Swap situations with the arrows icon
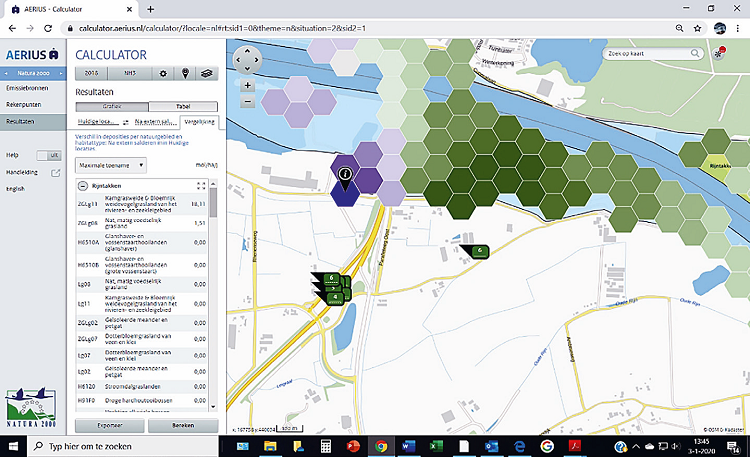750x457 pixels. pyautogui.click(x=126, y=121)
